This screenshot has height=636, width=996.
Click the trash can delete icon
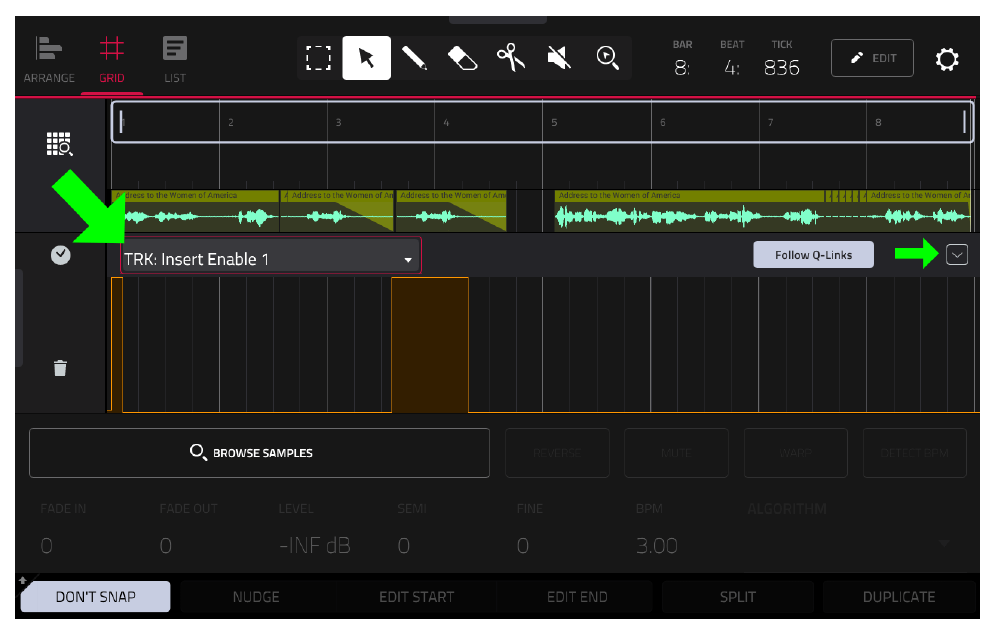60,369
